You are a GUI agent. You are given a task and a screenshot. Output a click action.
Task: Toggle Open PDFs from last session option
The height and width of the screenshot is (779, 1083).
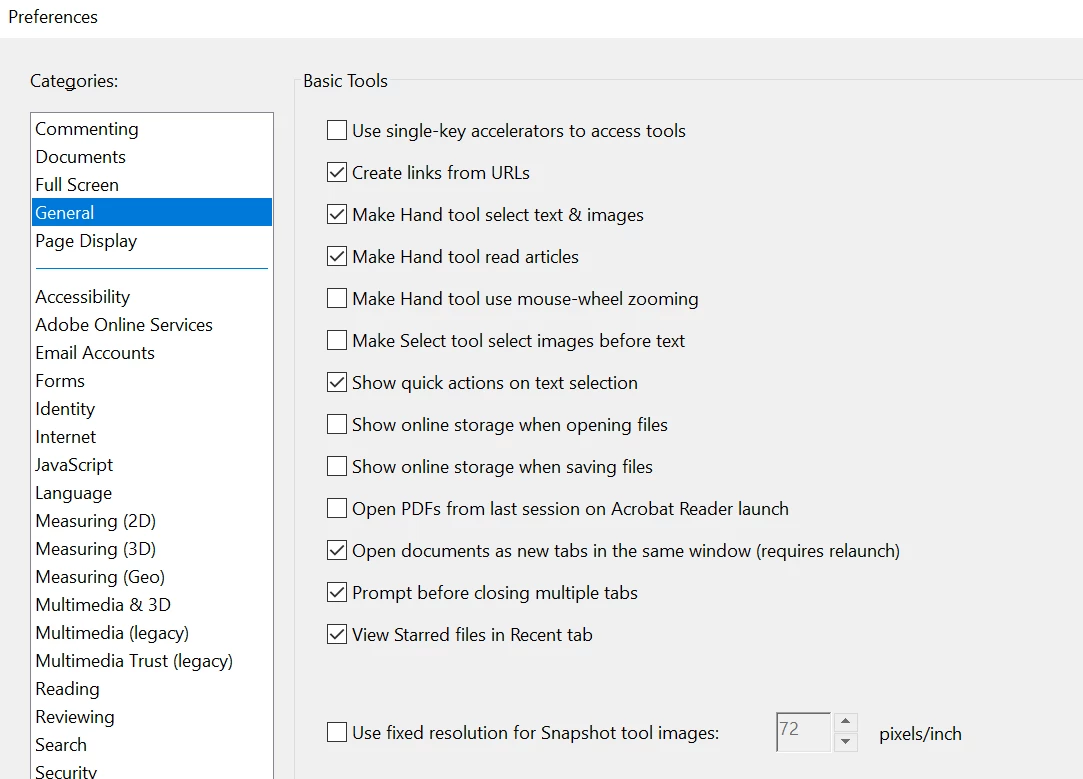pyautogui.click(x=337, y=509)
